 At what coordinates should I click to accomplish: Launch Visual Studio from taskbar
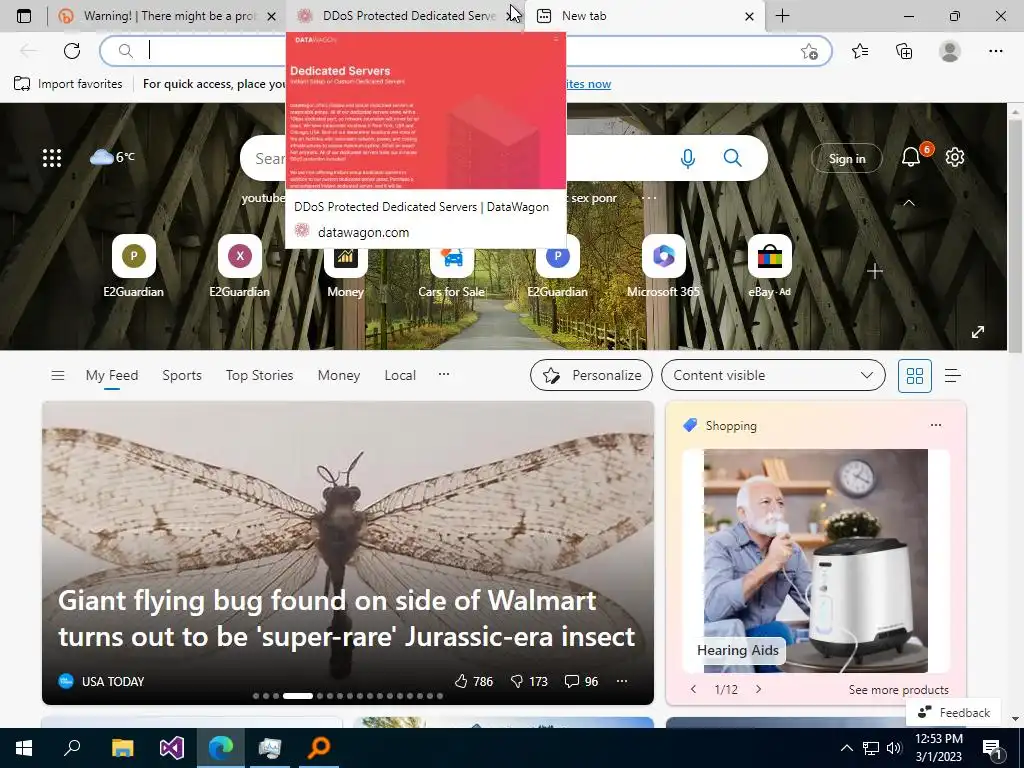point(172,748)
